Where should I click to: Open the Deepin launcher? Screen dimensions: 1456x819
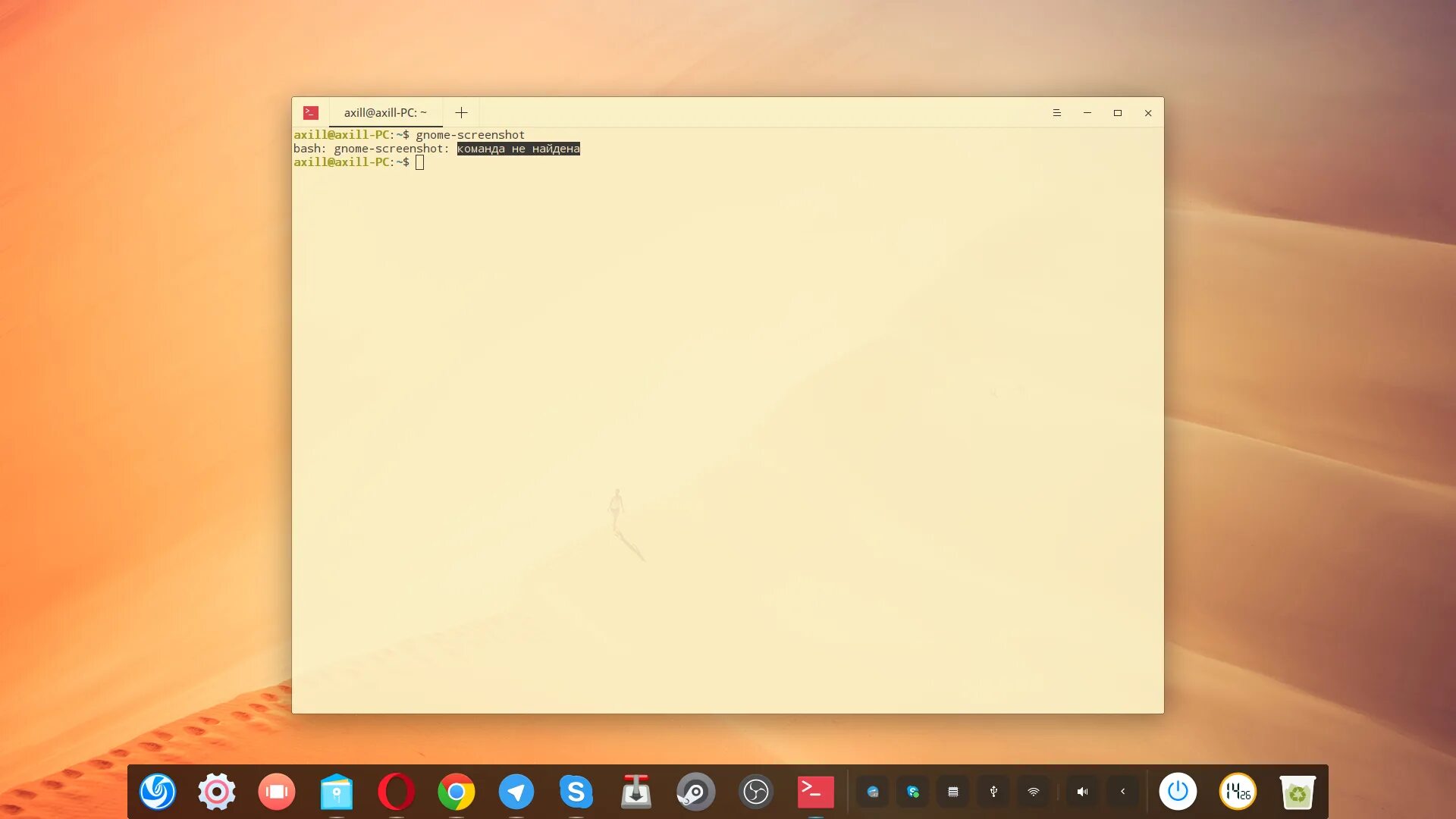(158, 792)
